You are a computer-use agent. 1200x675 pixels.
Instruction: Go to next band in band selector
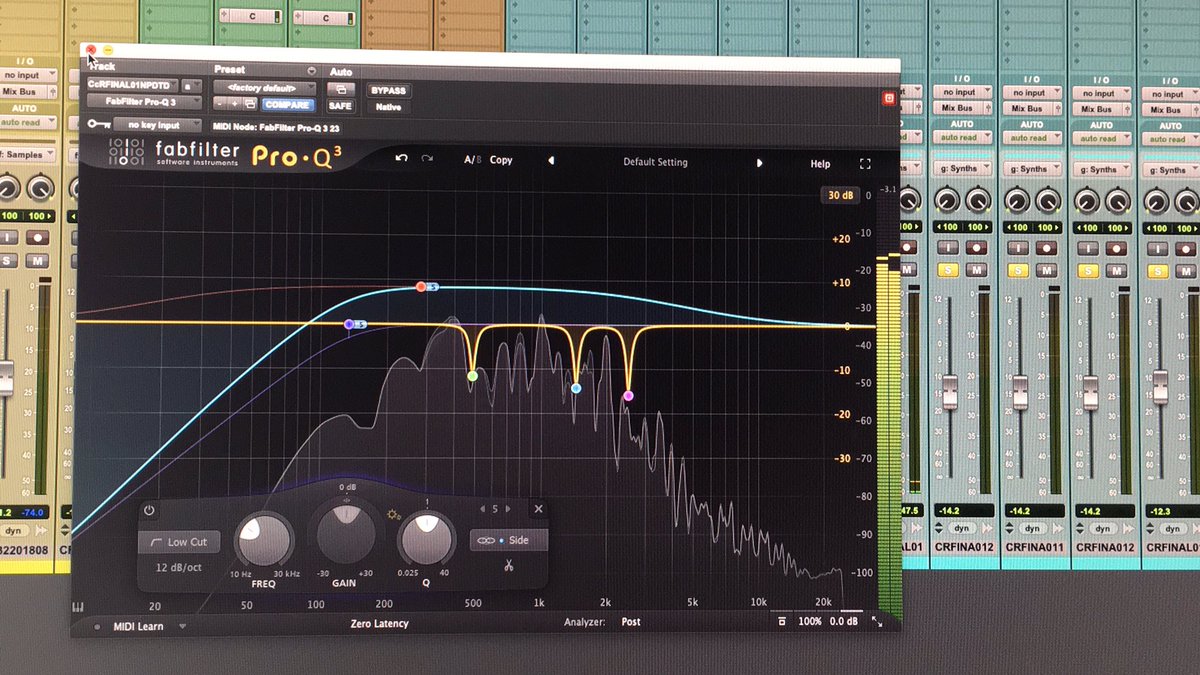pyautogui.click(x=507, y=509)
